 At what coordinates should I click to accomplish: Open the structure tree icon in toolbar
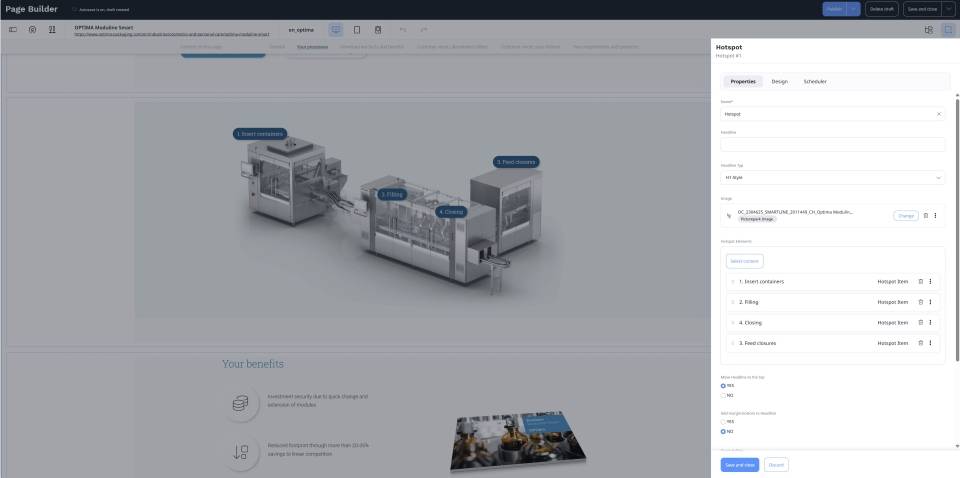pos(929,30)
